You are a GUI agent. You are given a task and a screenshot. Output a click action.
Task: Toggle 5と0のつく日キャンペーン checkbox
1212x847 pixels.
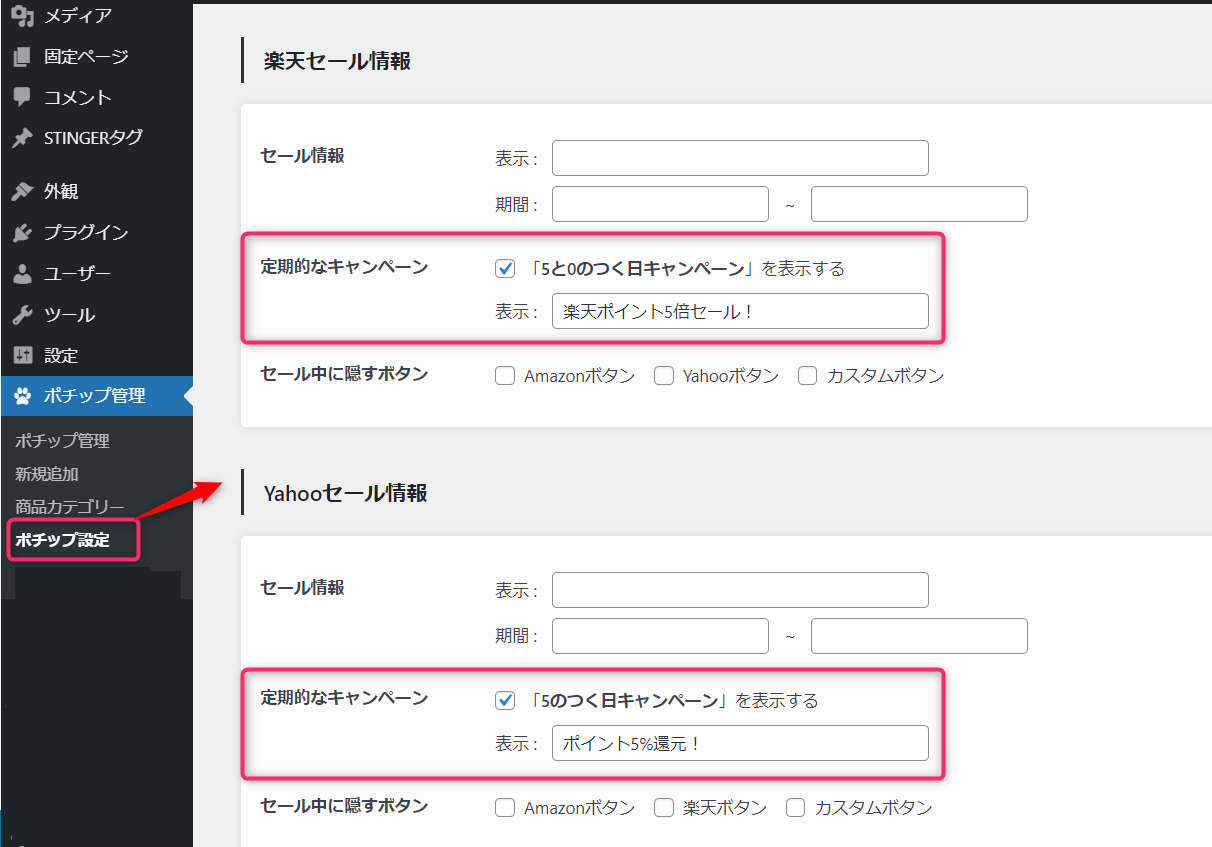click(x=505, y=268)
